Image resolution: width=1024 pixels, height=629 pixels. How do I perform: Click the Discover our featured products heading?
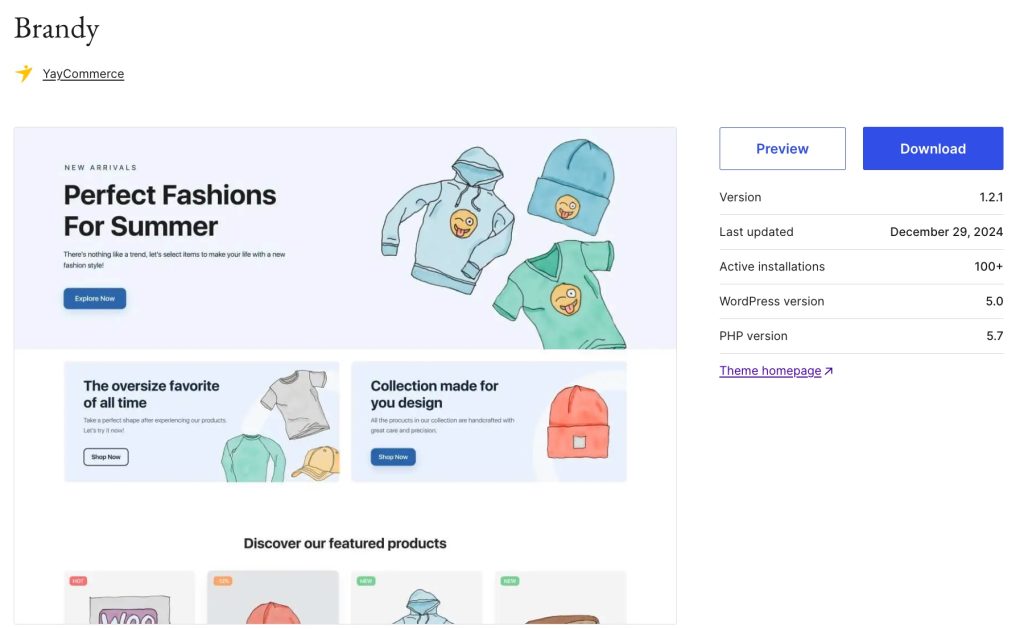click(345, 544)
